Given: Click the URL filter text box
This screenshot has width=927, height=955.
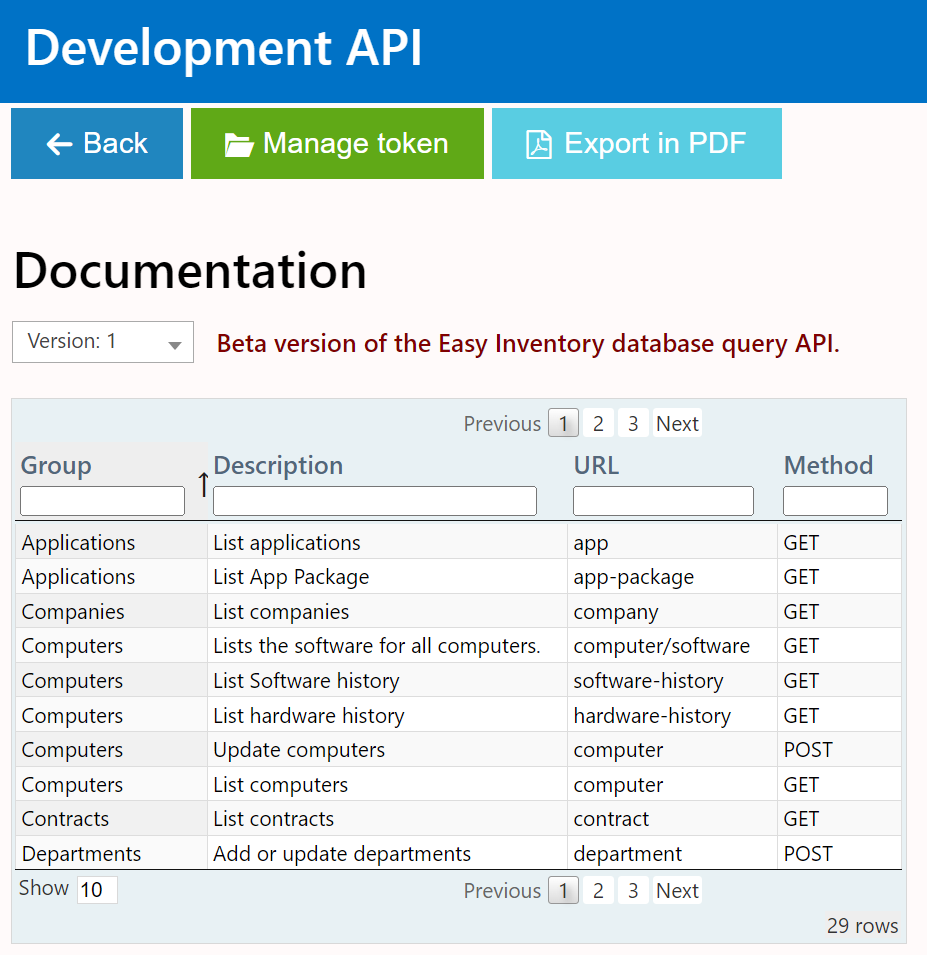Looking at the screenshot, I should point(663,501).
